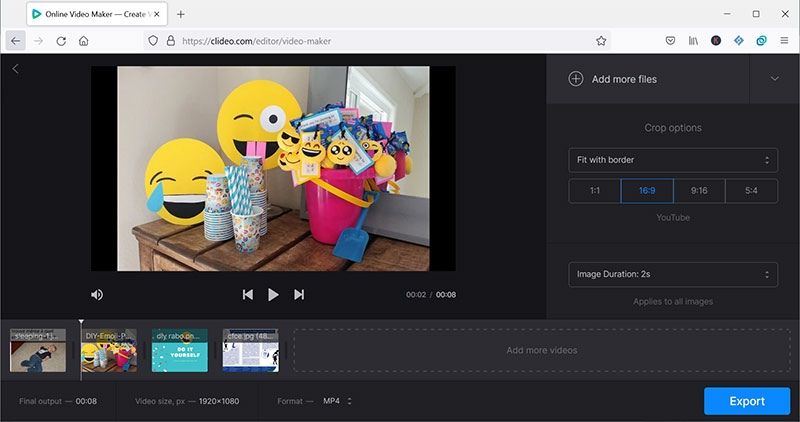Screen dimensions: 800x422
Task: Expand the Add more files dropdown arrow
Action: coord(774,79)
